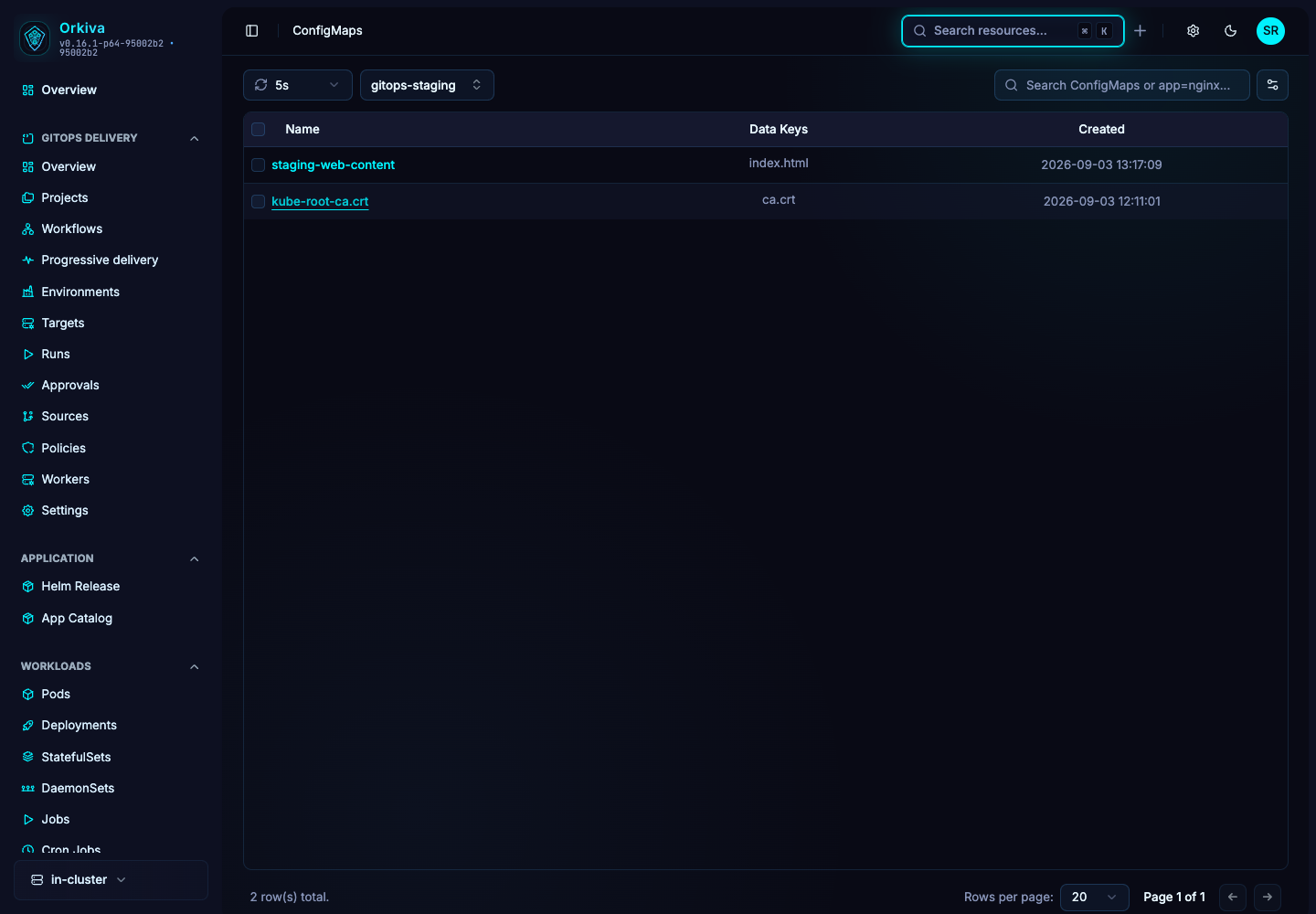
Task: Sort by the Created column header
Action: tap(1101, 129)
